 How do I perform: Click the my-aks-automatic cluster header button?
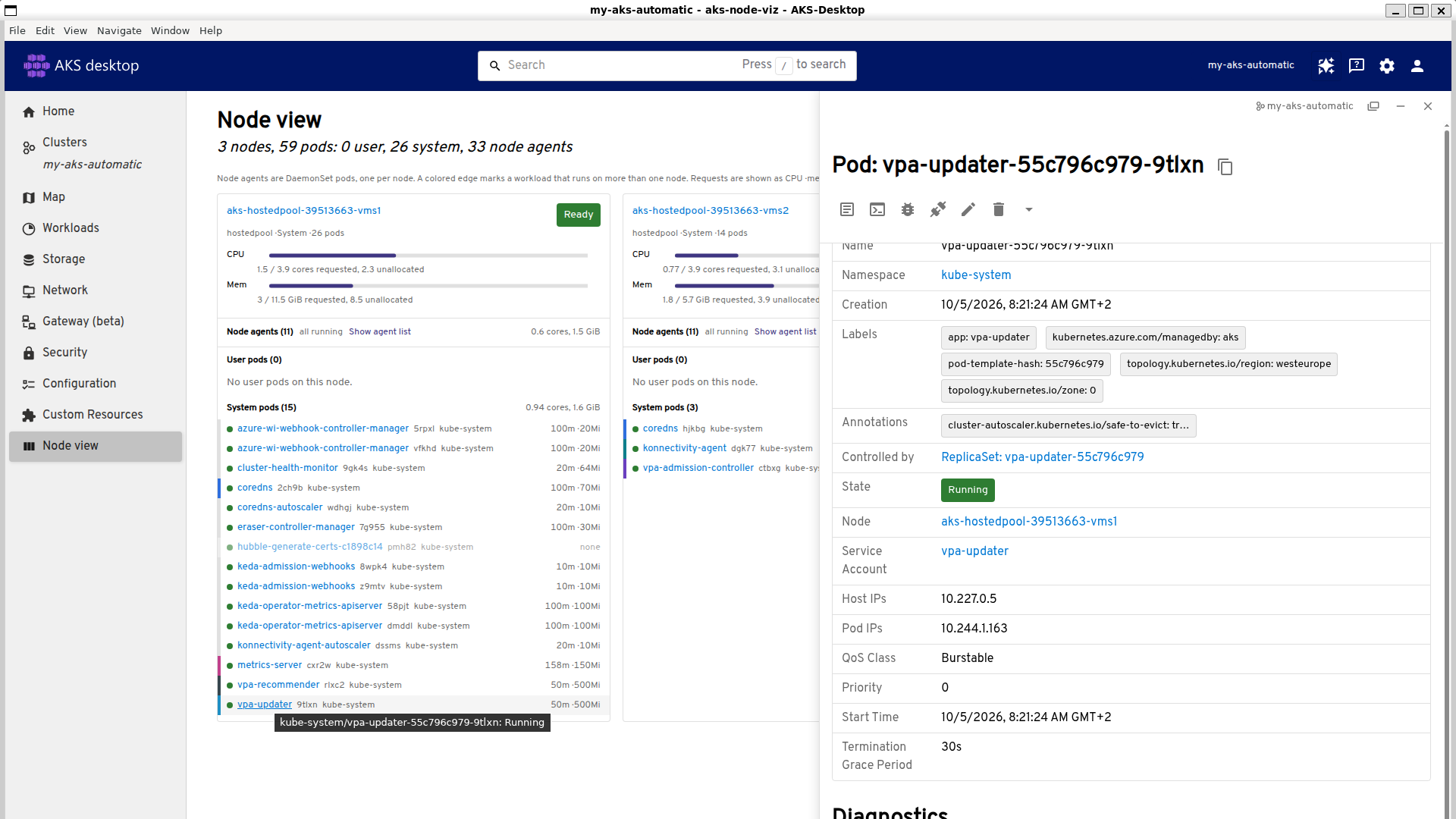pyautogui.click(x=1250, y=65)
